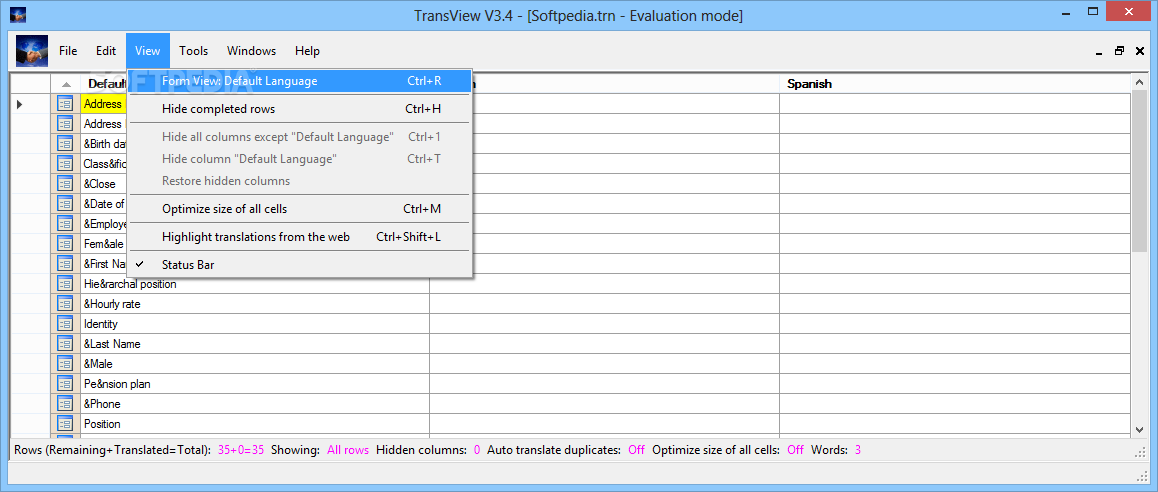Click the sort arrow in the grid header
1158x492 pixels.
click(x=66, y=84)
